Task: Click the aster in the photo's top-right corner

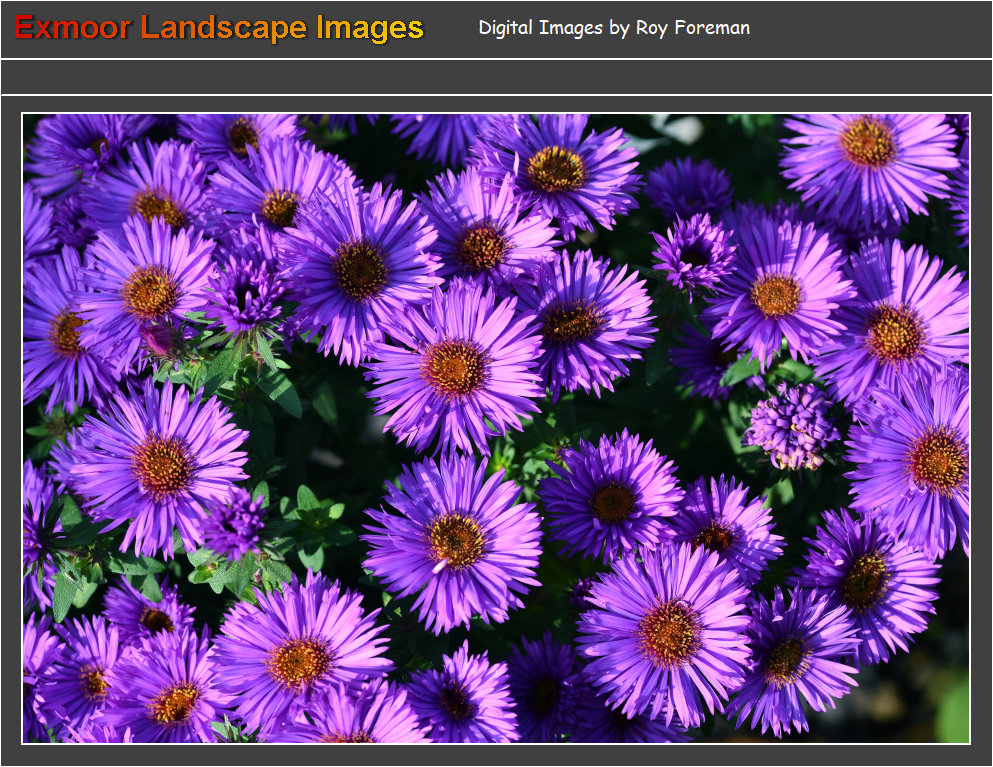Action: coord(867,145)
